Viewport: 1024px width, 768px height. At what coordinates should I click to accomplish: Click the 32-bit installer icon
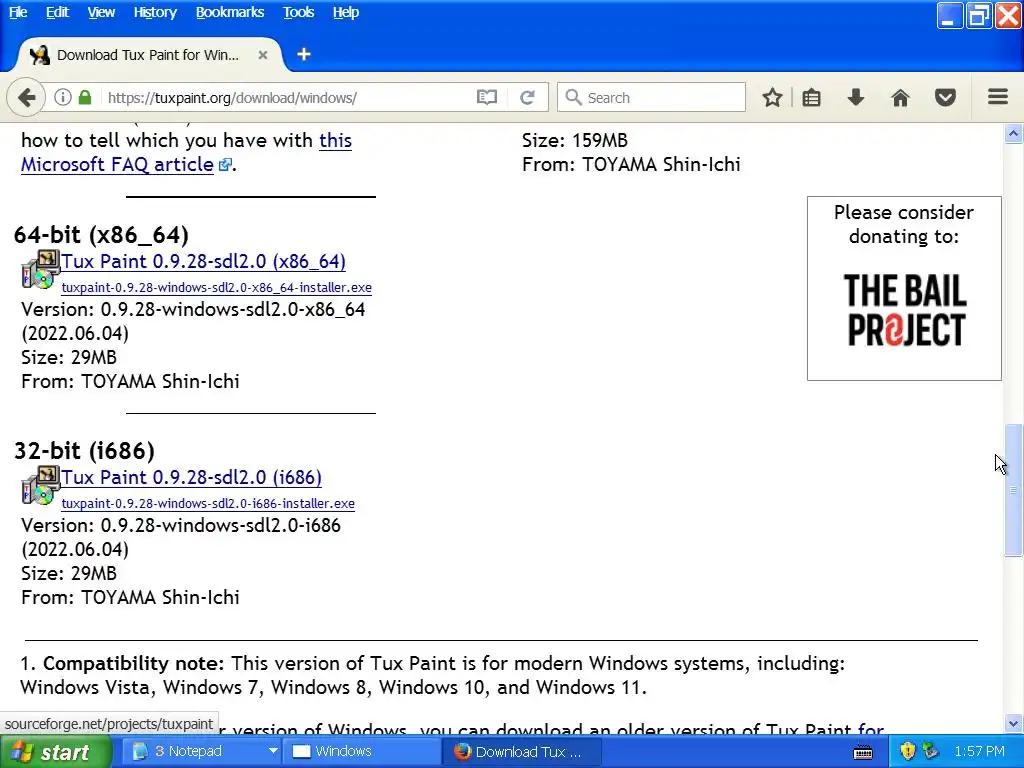pos(40,485)
